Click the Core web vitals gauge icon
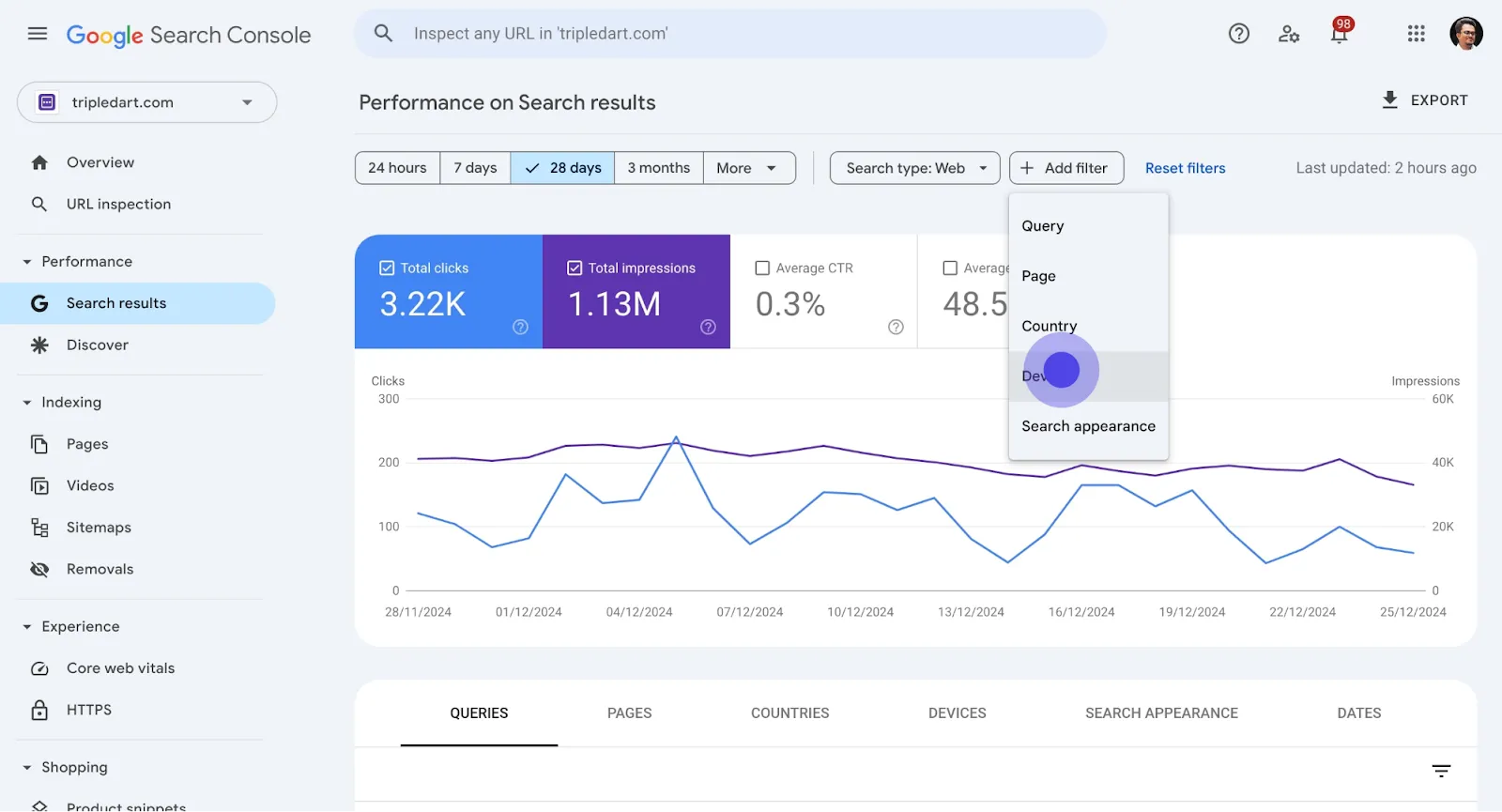The height and width of the screenshot is (812, 1502). click(39, 668)
